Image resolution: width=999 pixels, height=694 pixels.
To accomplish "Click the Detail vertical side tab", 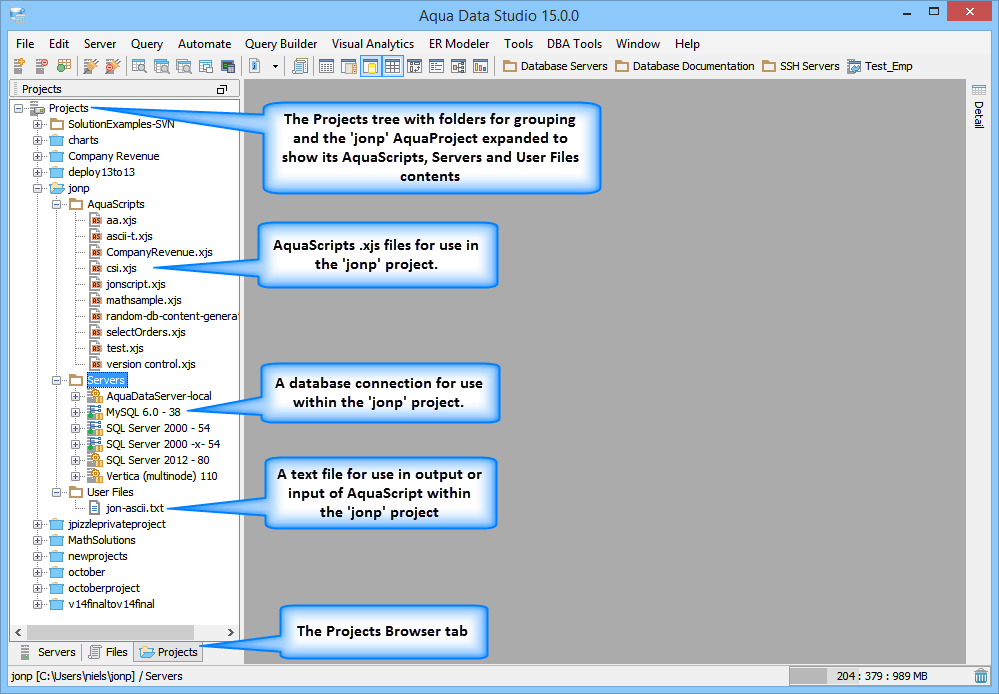I will tap(979, 115).
